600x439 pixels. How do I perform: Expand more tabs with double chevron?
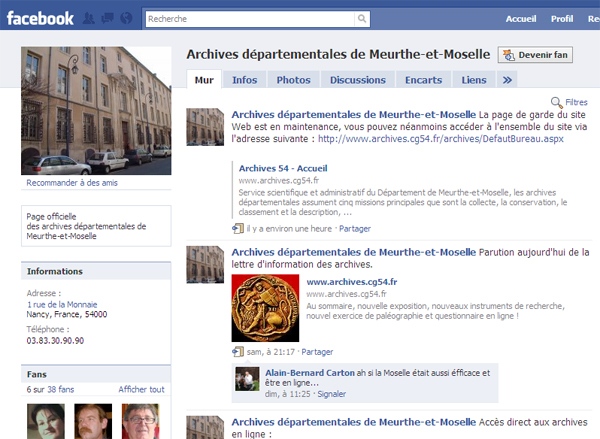click(x=507, y=80)
